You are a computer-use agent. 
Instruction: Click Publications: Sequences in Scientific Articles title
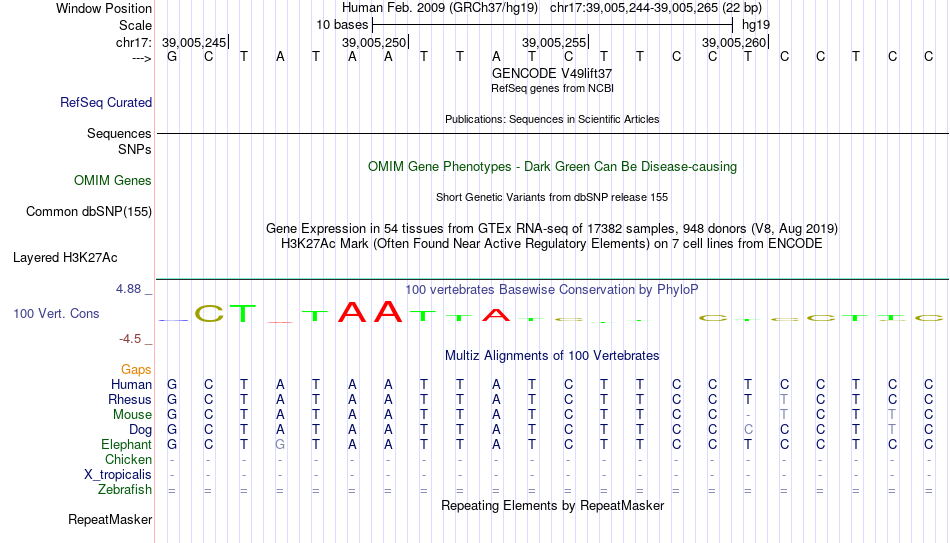pos(552,119)
